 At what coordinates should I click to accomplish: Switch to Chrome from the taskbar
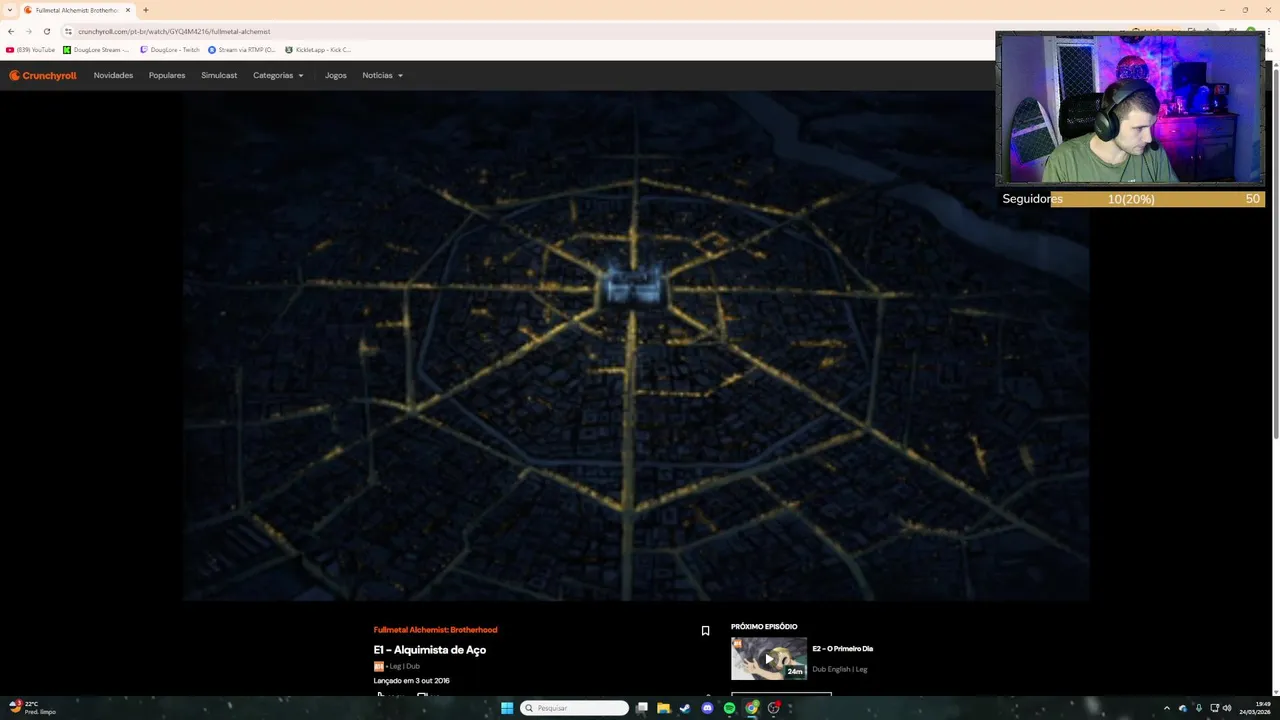click(x=751, y=708)
